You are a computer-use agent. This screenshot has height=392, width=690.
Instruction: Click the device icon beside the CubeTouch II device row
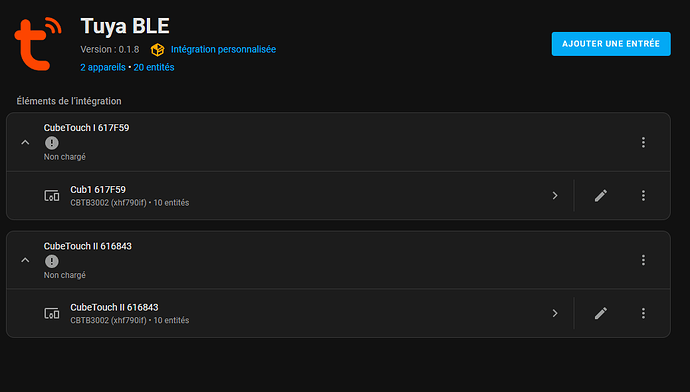click(x=51, y=313)
